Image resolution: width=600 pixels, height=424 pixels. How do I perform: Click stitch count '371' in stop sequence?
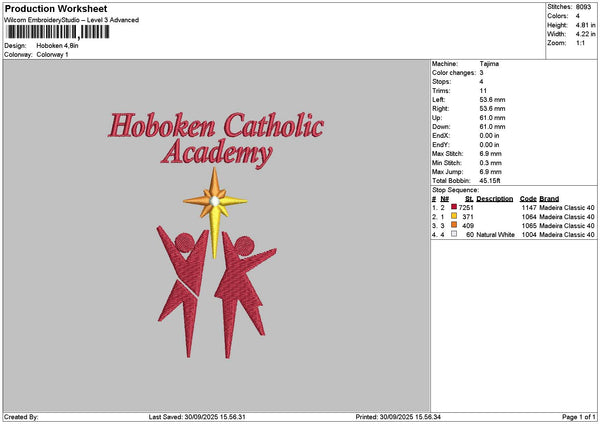coord(468,217)
